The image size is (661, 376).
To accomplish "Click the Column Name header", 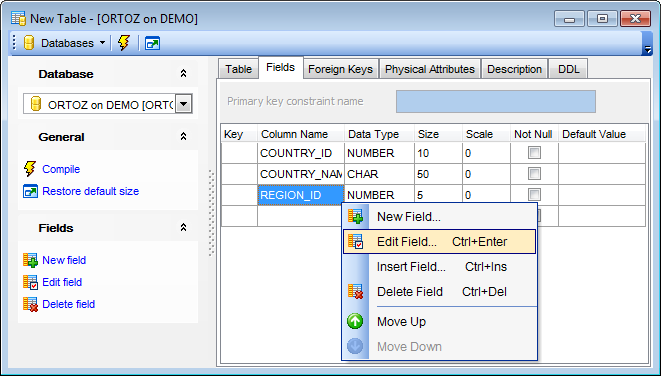I will pos(301,134).
